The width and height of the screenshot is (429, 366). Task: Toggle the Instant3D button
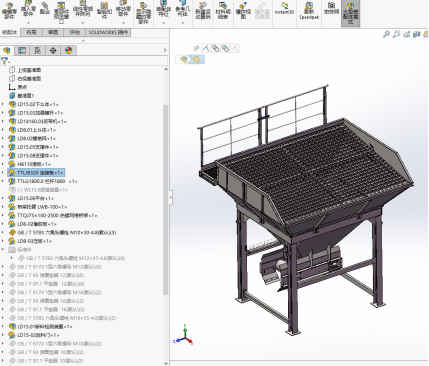tap(284, 8)
